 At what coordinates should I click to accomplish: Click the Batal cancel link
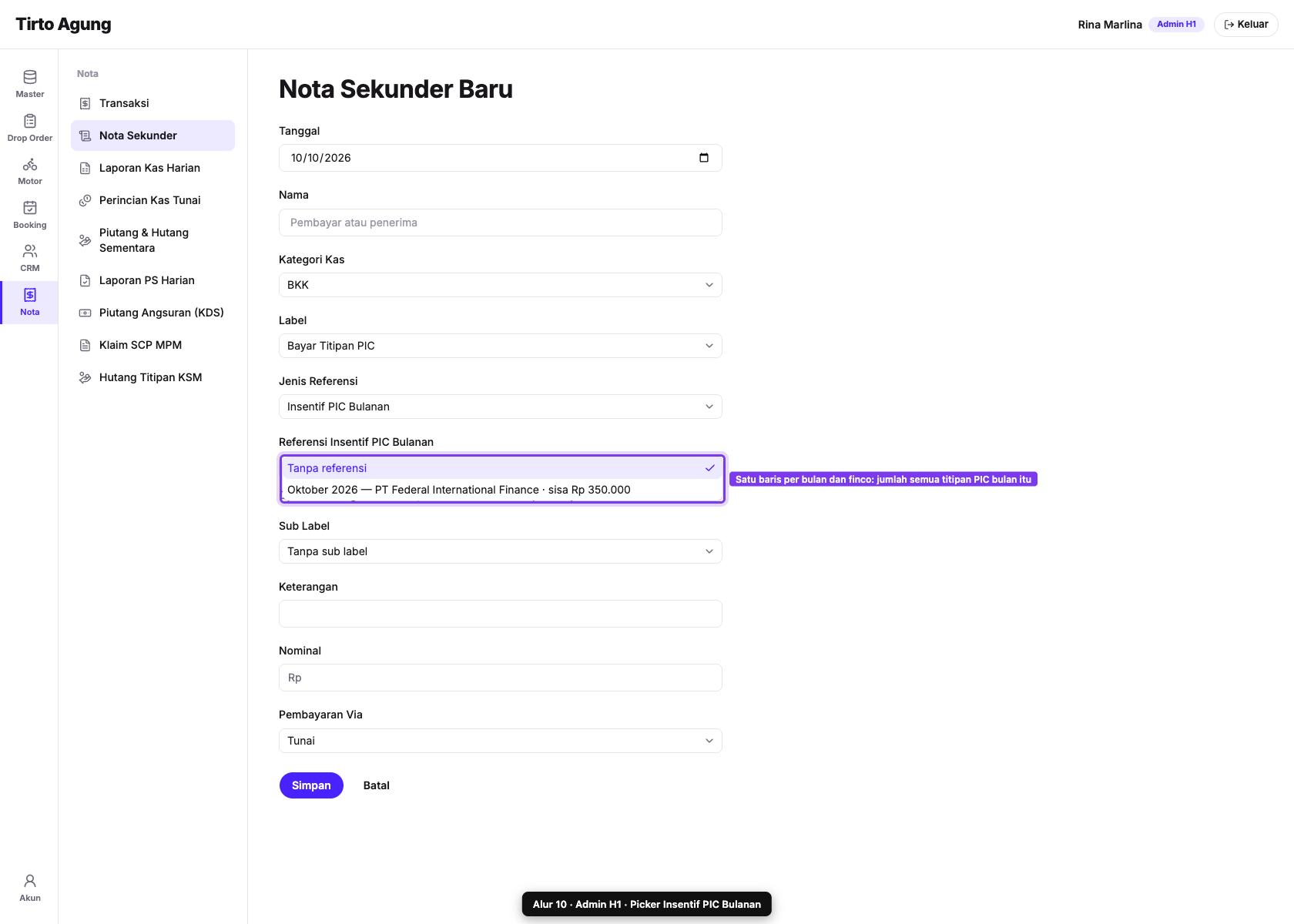[377, 785]
